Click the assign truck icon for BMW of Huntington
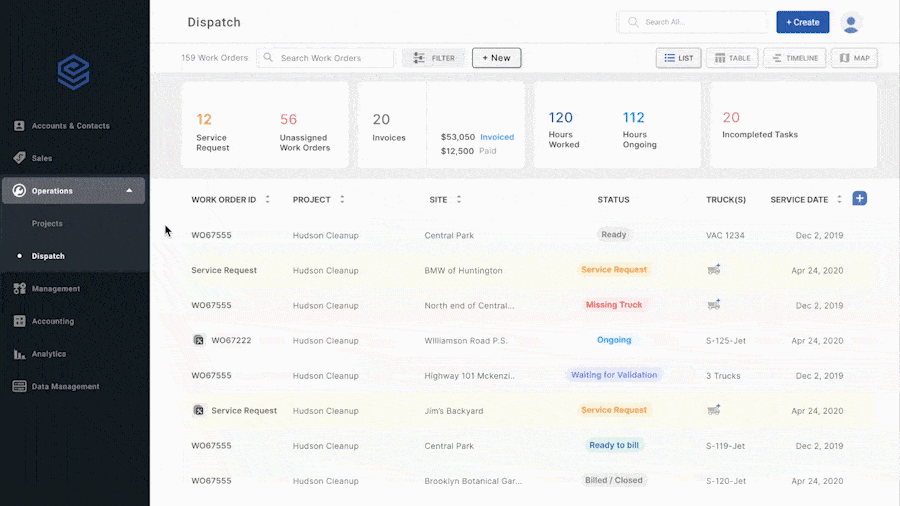900x506 pixels. point(714,270)
